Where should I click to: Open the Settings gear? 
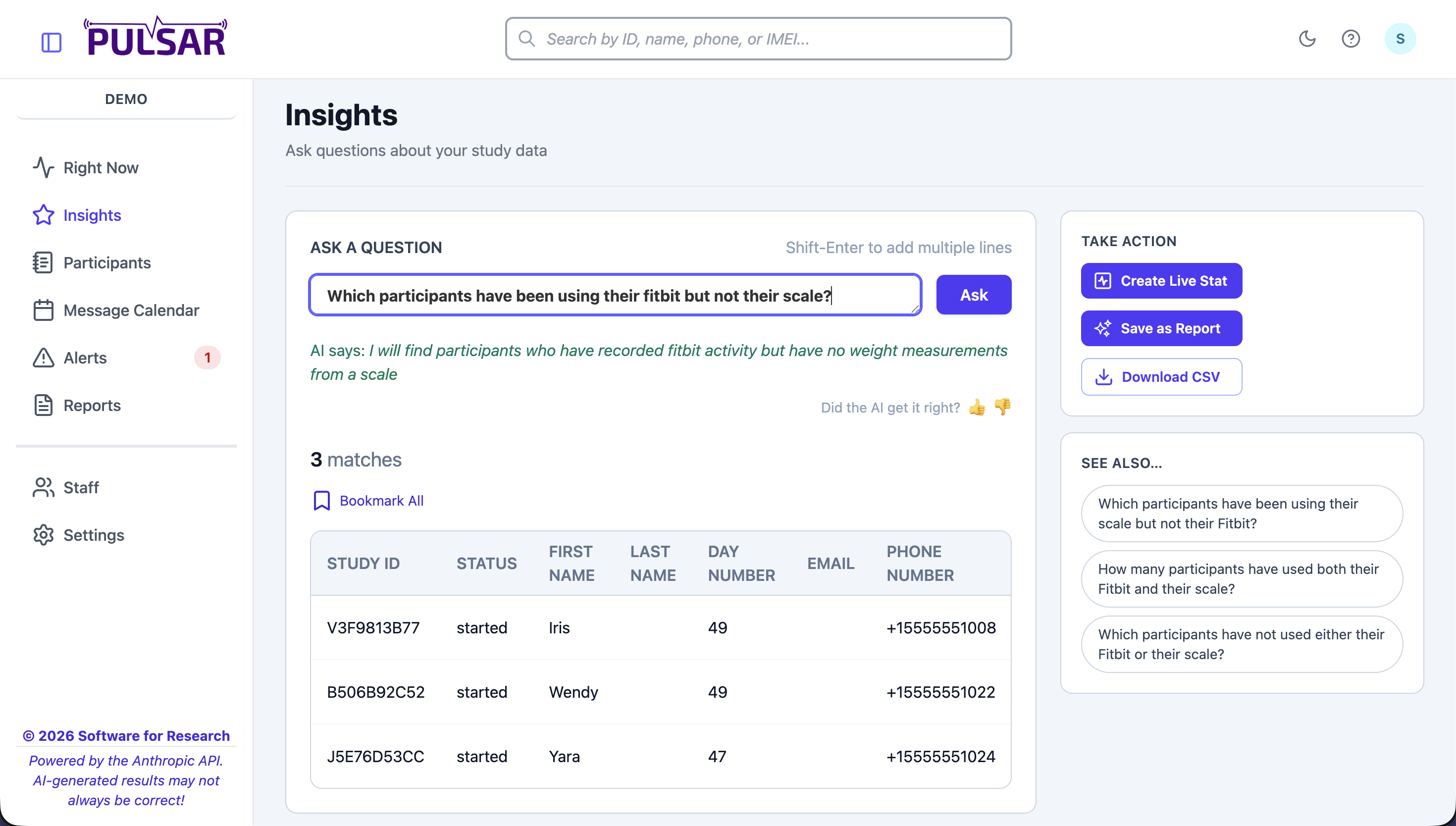[43, 534]
